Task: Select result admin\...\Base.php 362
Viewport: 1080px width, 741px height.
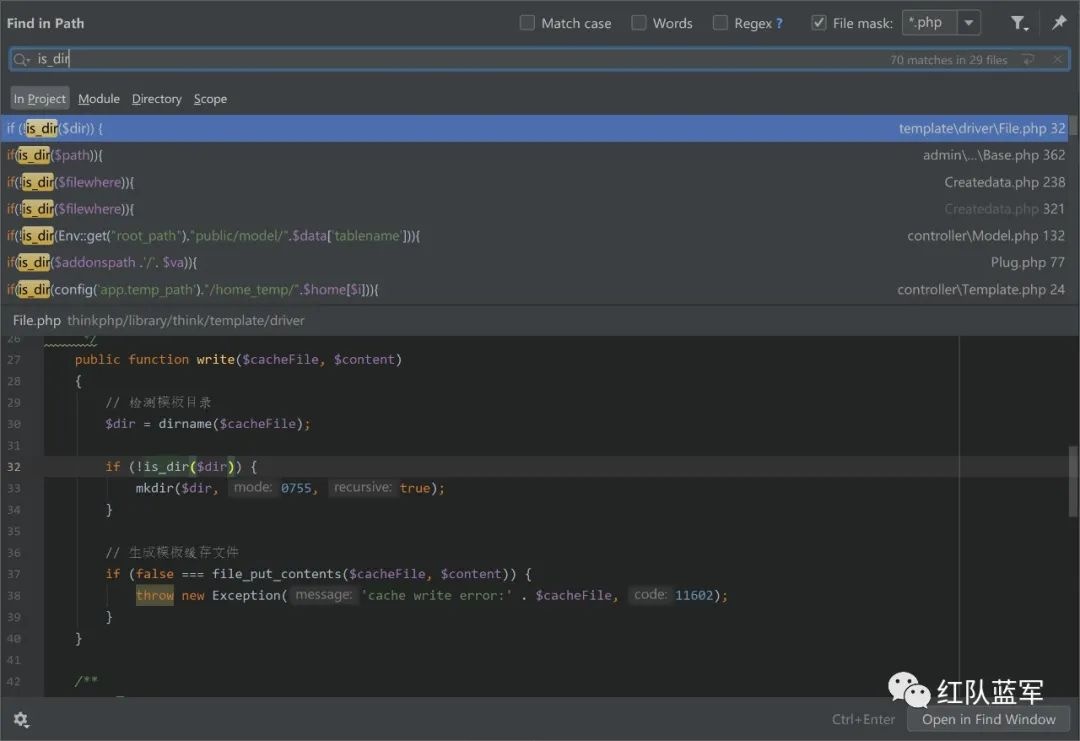Action: point(534,155)
